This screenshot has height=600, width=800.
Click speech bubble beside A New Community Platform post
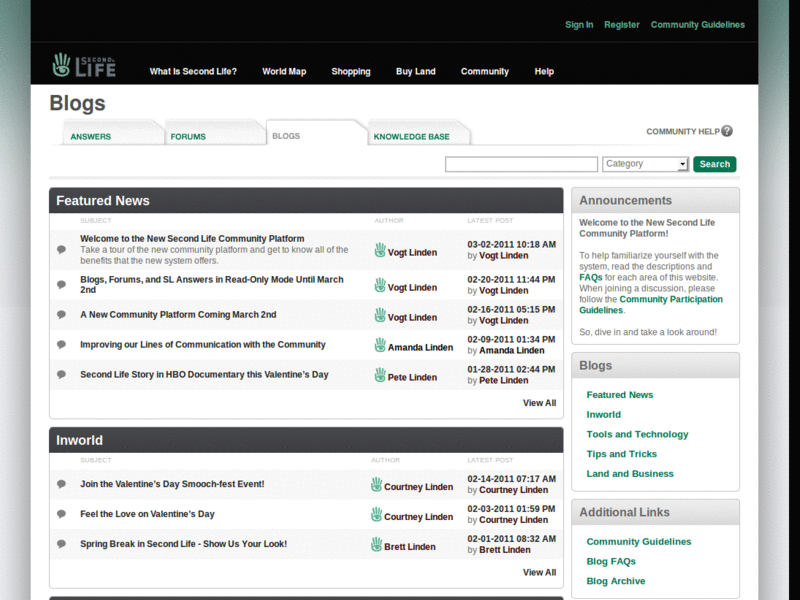coord(61,315)
